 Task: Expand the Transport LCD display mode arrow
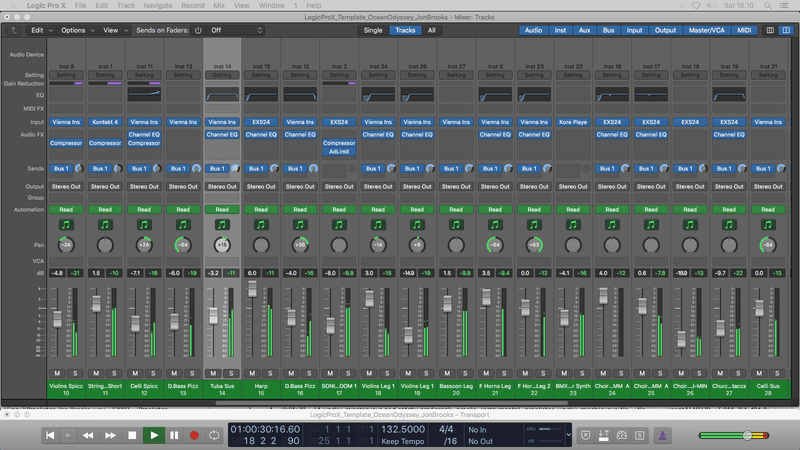[x=568, y=435]
